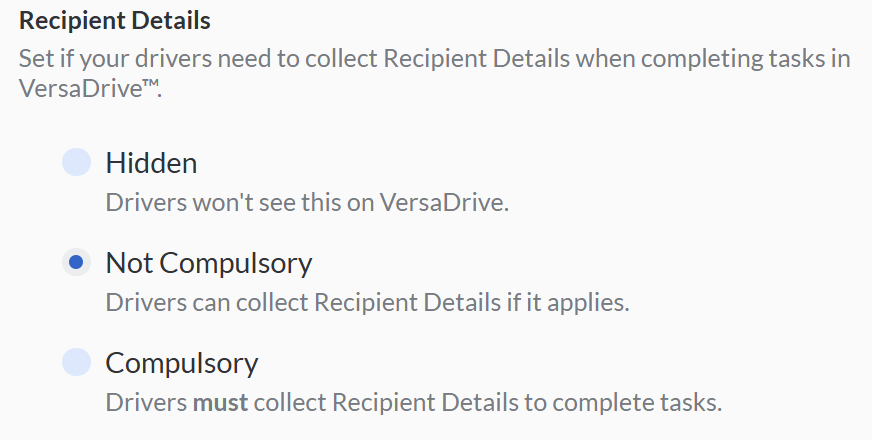Click the "Hidden" option label
The width and height of the screenshot is (872, 440).
151,162
